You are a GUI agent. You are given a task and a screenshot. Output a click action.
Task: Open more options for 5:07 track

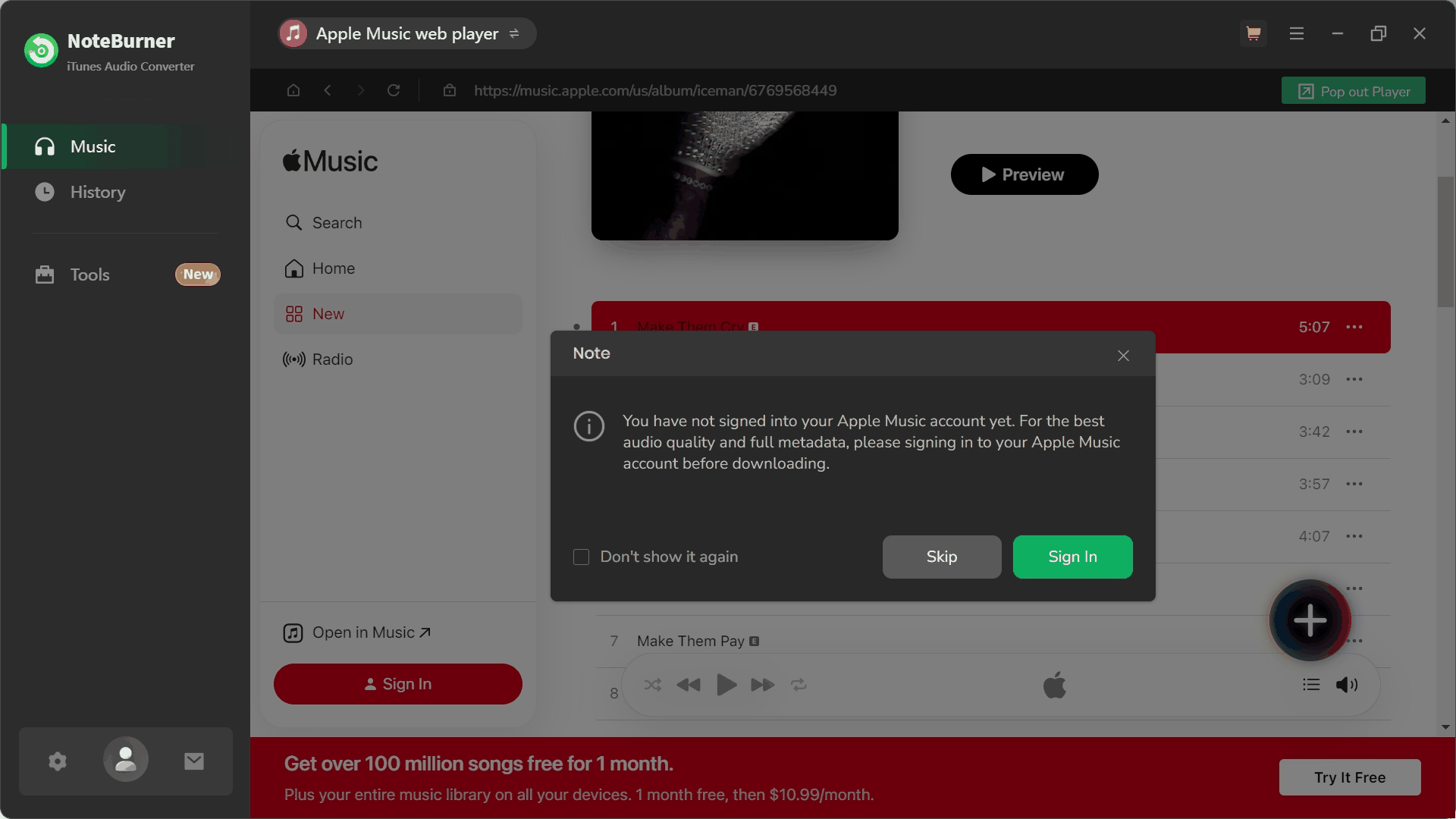[x=1354, y=327]
